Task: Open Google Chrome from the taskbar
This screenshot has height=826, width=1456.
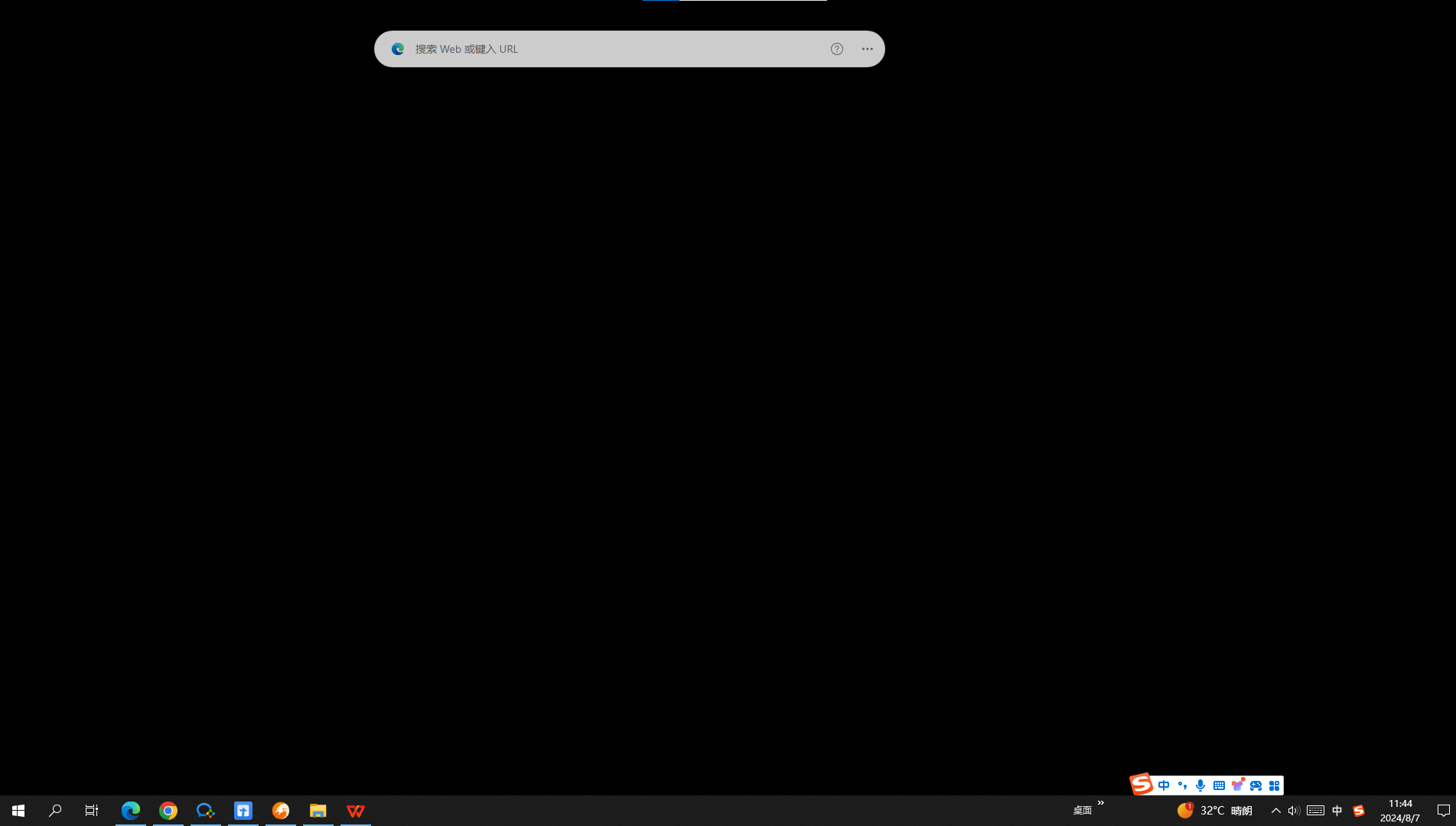Action: point(168,811)
